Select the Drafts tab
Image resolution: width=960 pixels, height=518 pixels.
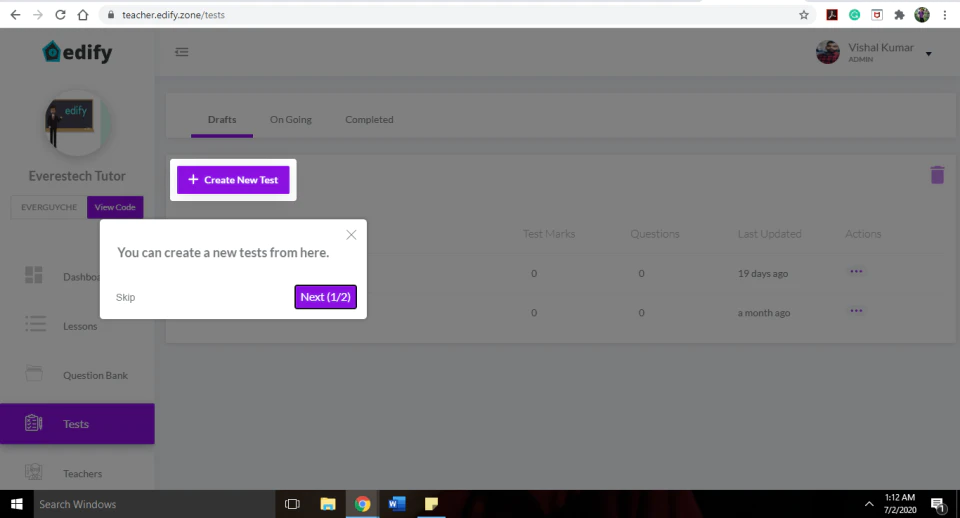(222, 119)
